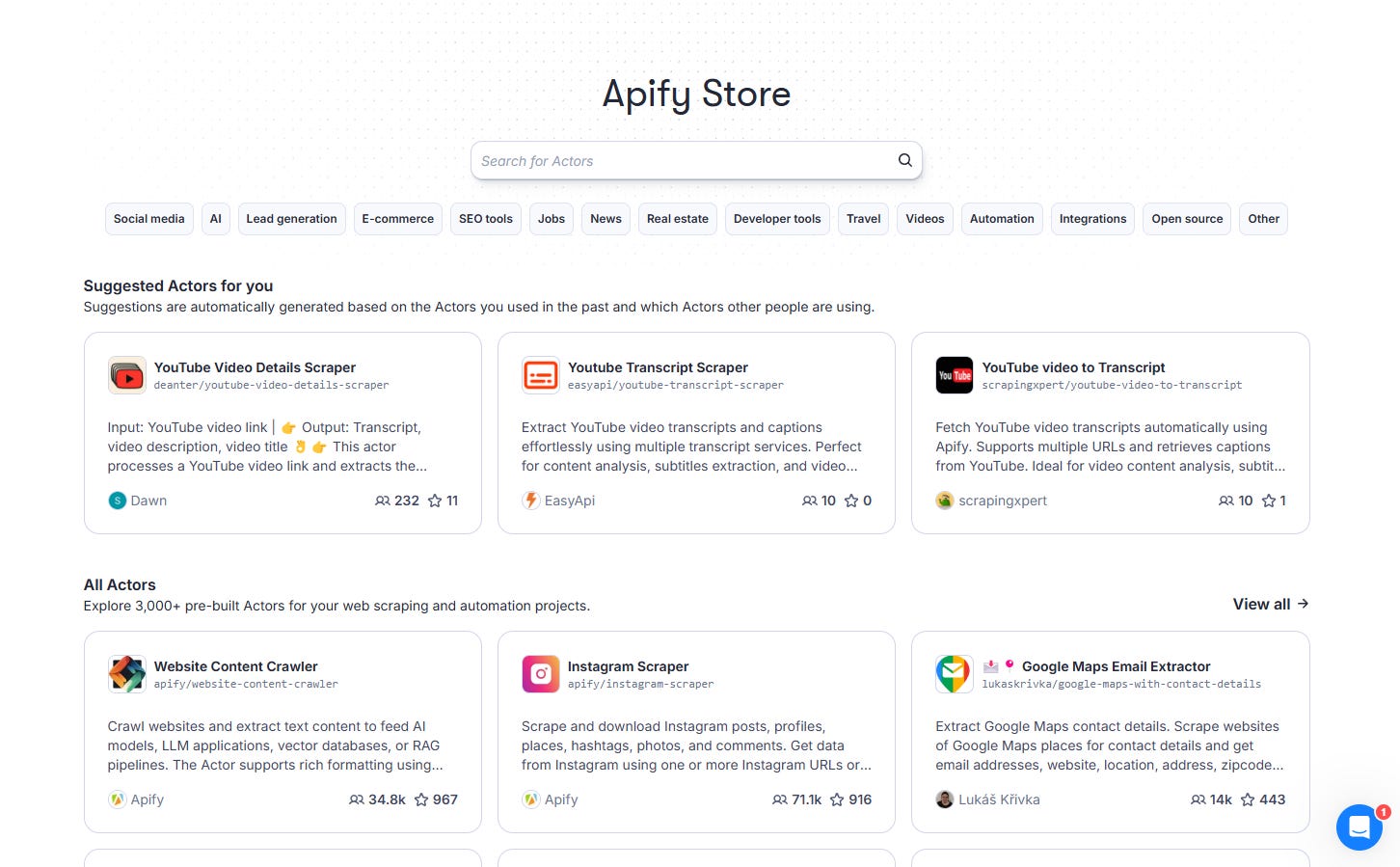The image size is (1400, 867).
Task: Click star icon next to 443
Action: (1248, 799)
